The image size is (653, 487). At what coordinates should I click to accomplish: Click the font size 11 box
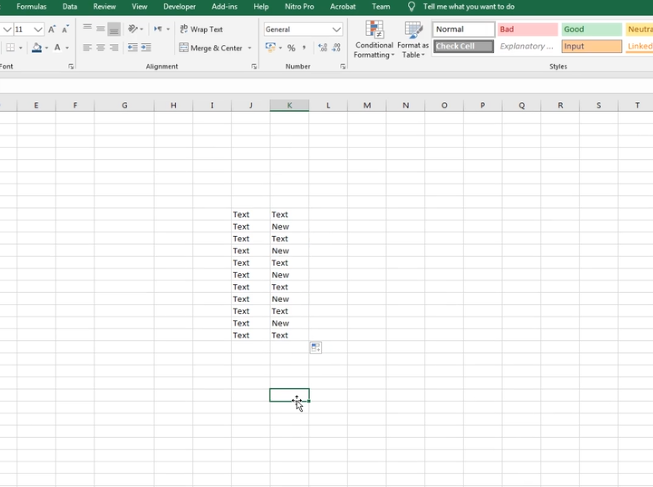click(x=22, y=29)
